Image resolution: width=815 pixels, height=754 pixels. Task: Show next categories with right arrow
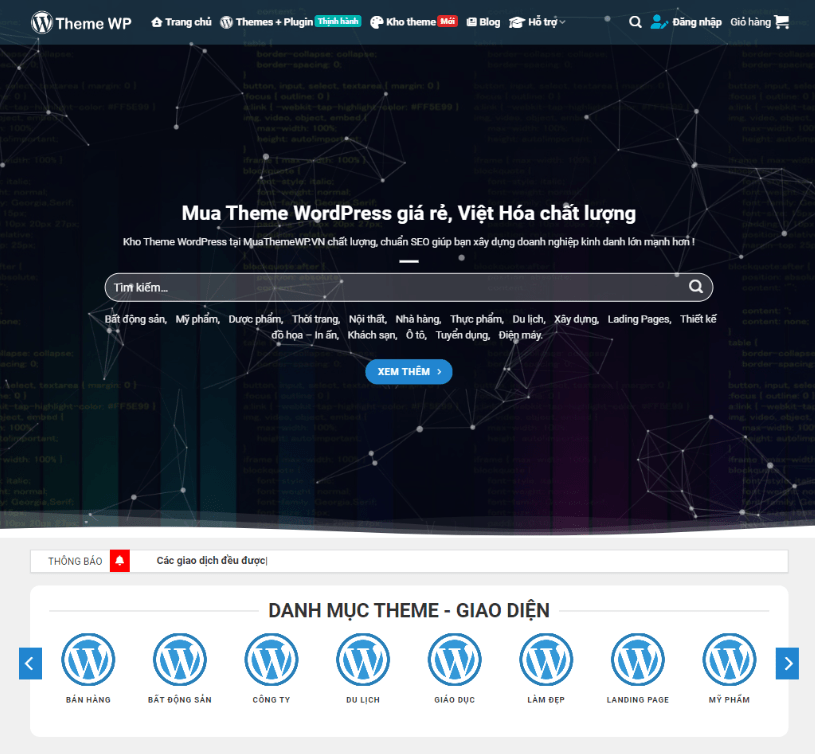point(787,663)
